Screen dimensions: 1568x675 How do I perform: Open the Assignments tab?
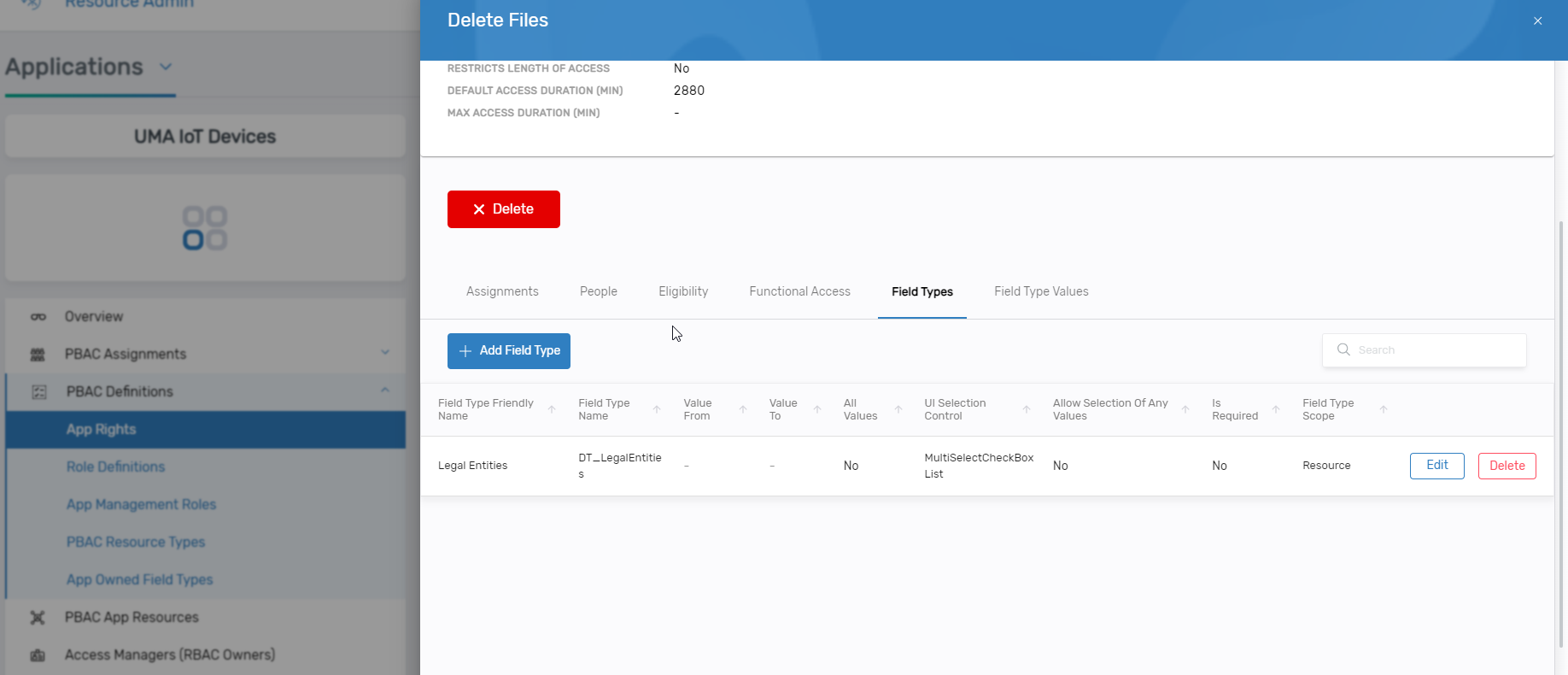point(502,291)
